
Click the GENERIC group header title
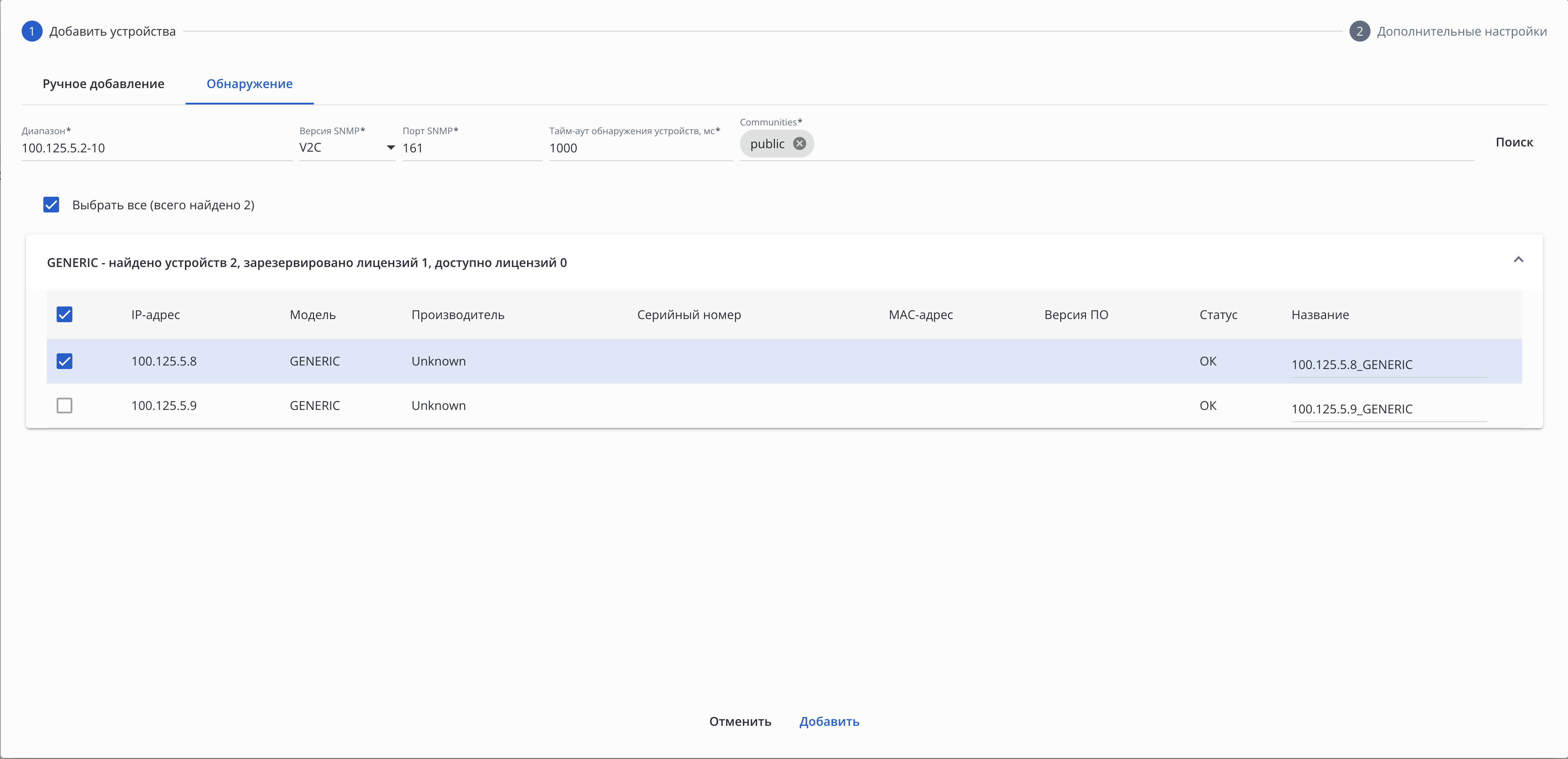click(307, 263)
